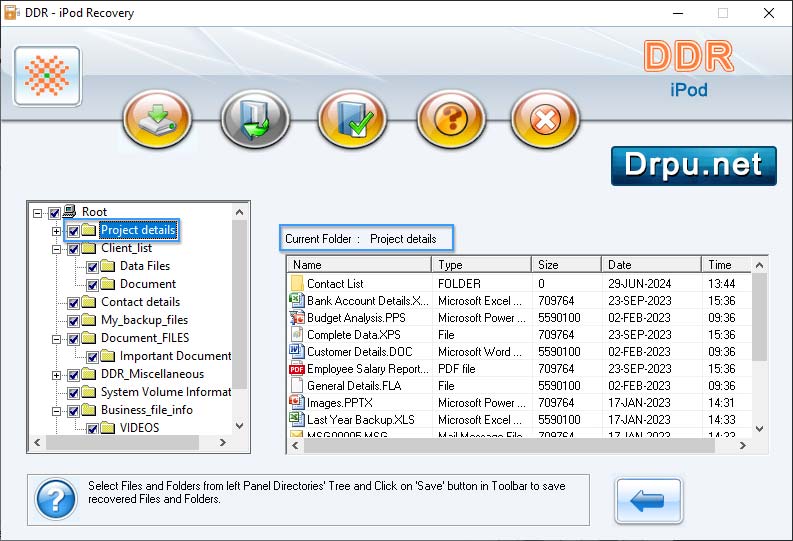793x541 pixels.
Task: Click the FOLDER type cell
Action: 459,284
